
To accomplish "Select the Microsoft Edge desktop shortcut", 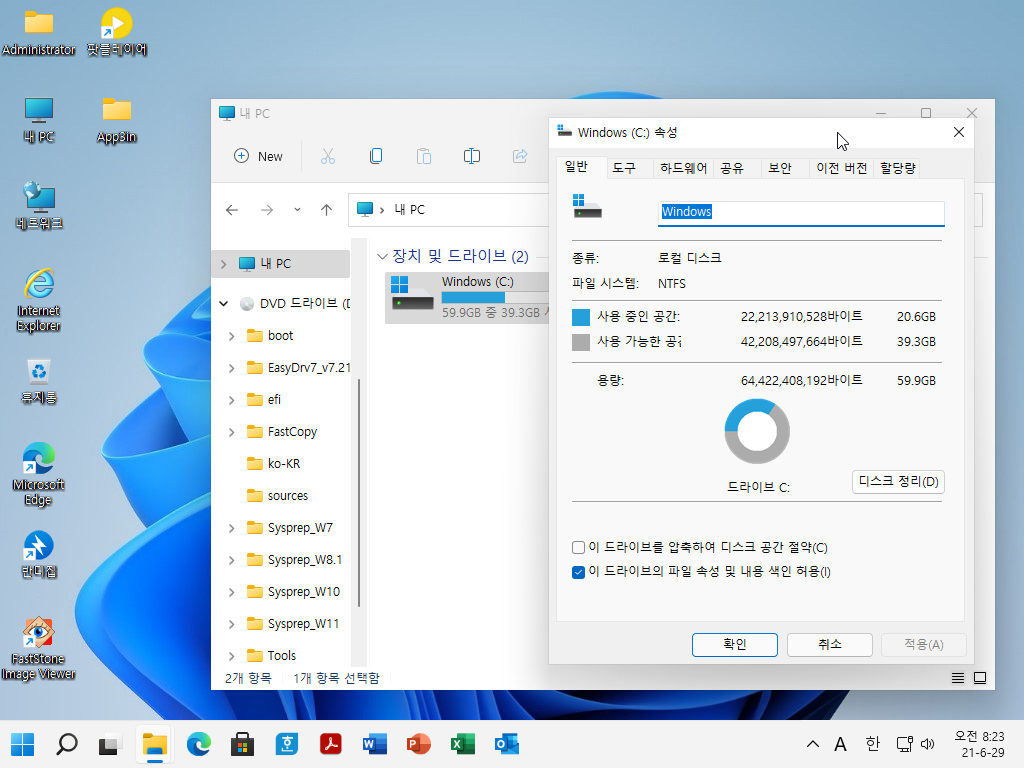I will click(x=39, y=474).
